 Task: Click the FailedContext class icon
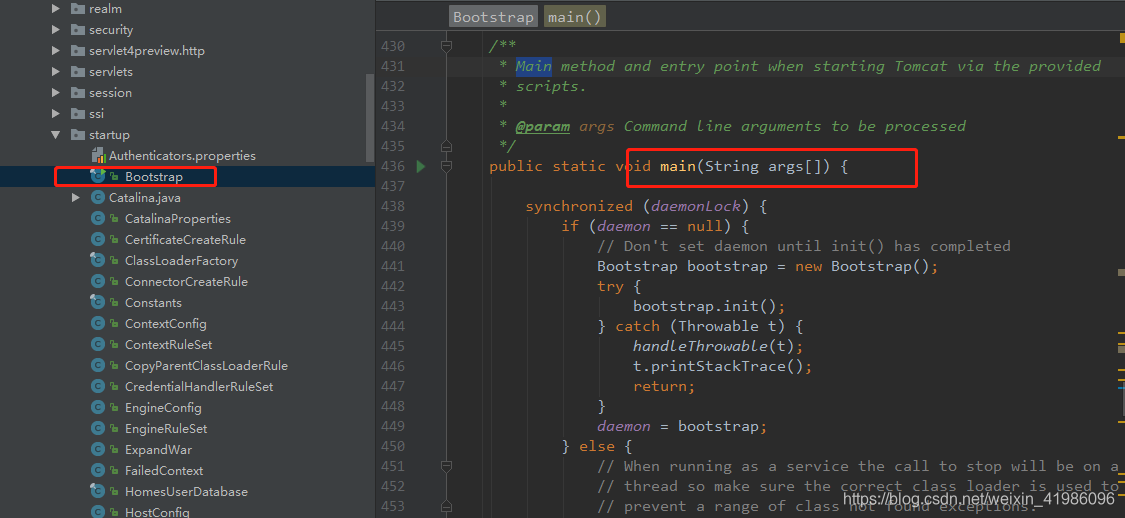pyautogui.click(x=98, y=471)
